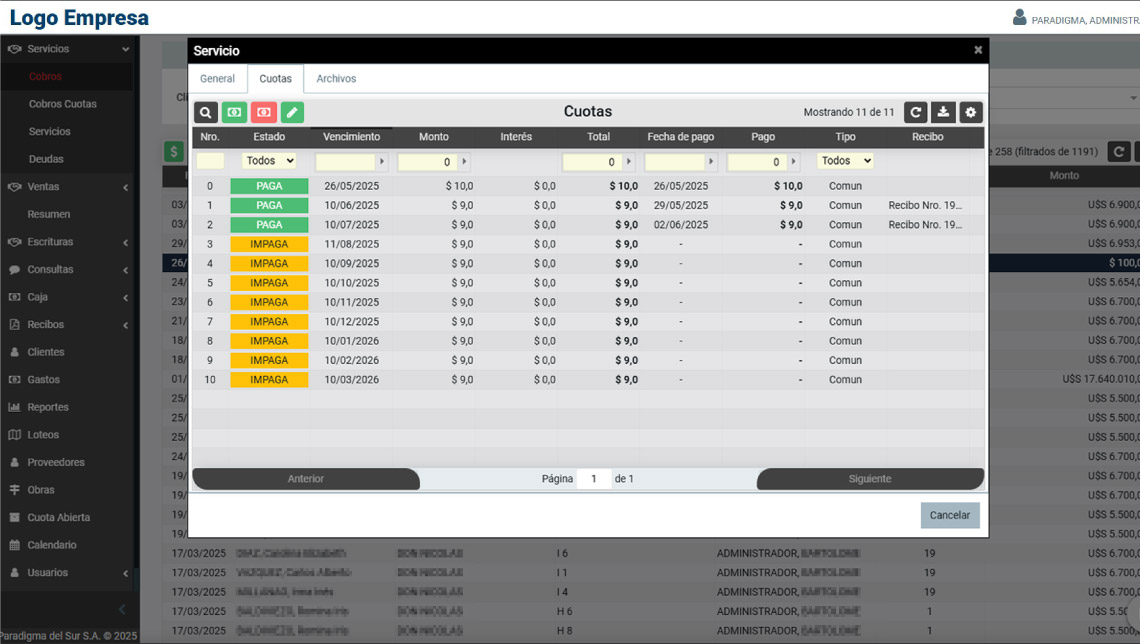The image size is (1140, 644).
Task: Open the Estado filter dropdown
Action: click(x=269, y=161)
